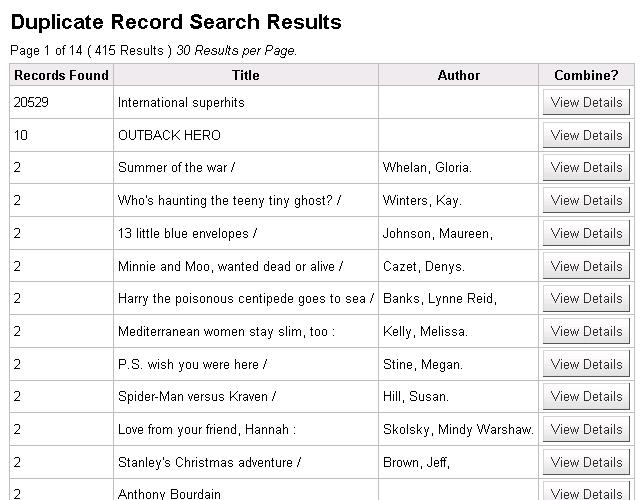Click the 30 Results per Page text
The image size is (642, 500).
237,50
